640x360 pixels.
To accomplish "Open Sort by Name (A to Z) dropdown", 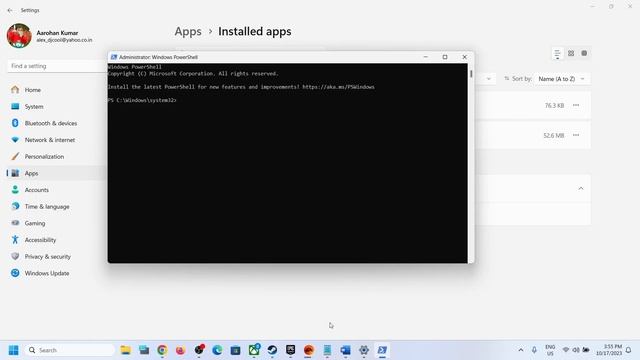I will (x=562, y=79).
